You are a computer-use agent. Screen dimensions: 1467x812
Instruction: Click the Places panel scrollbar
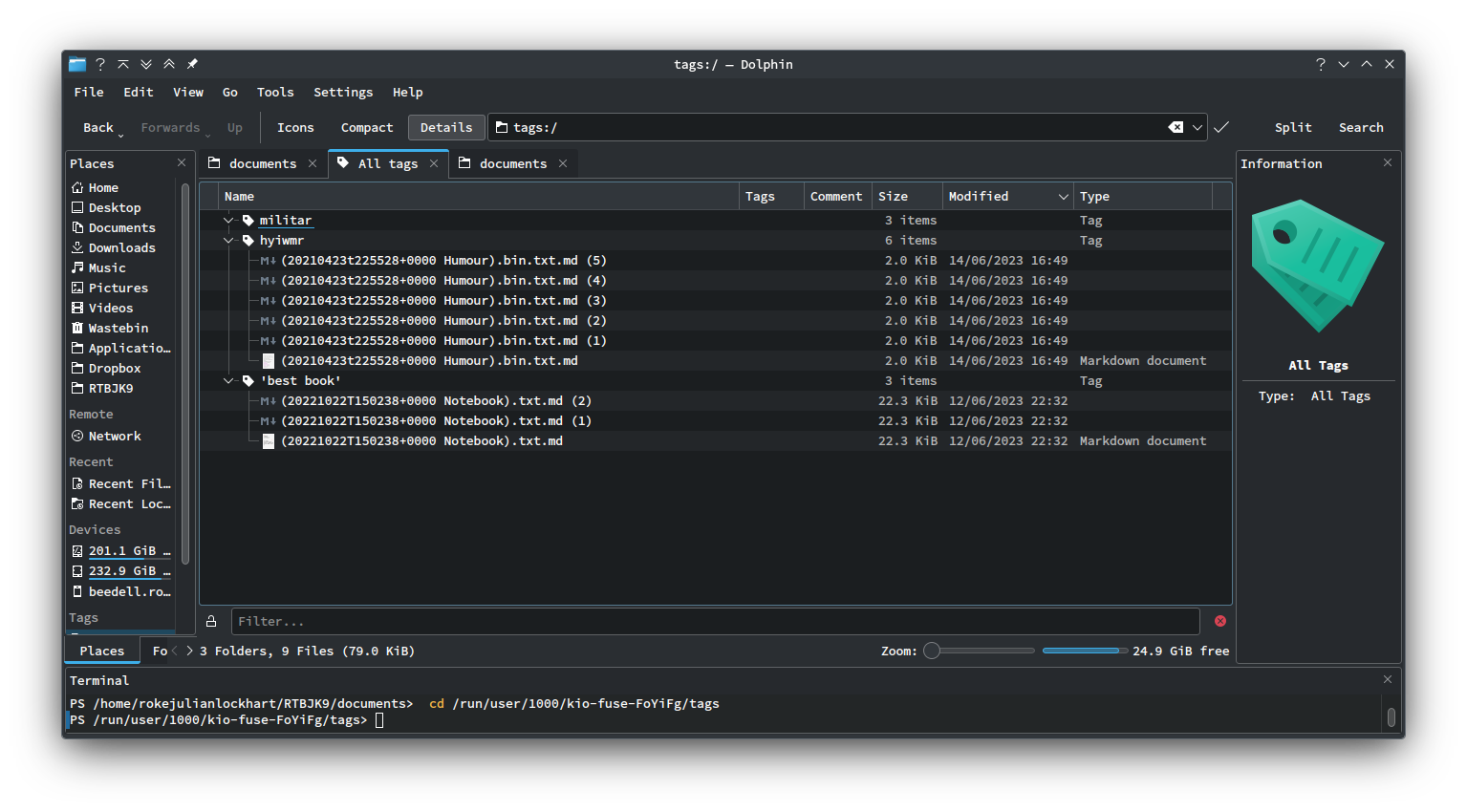pyautogui.click(x=185, y=374)
